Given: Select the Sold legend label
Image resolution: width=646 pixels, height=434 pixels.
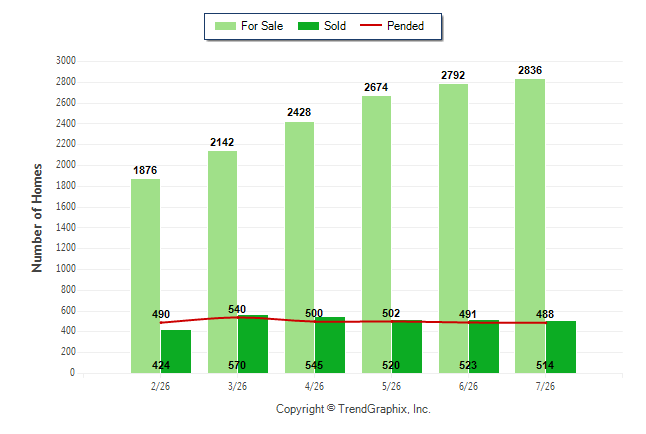Looking at the screenshot, I should 335,26.
